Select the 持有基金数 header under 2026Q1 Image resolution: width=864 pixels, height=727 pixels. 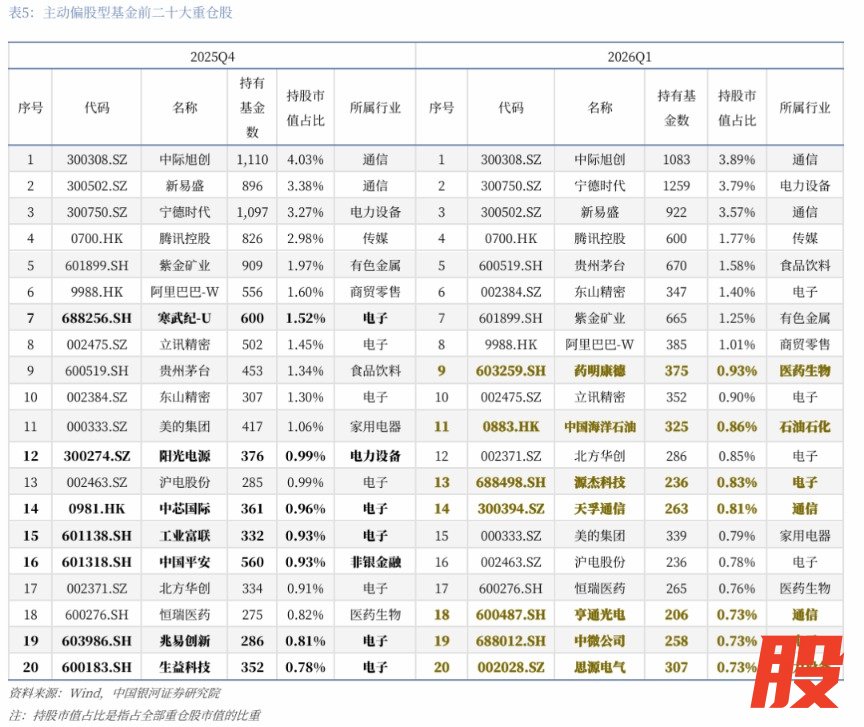[x=676, y=108]
